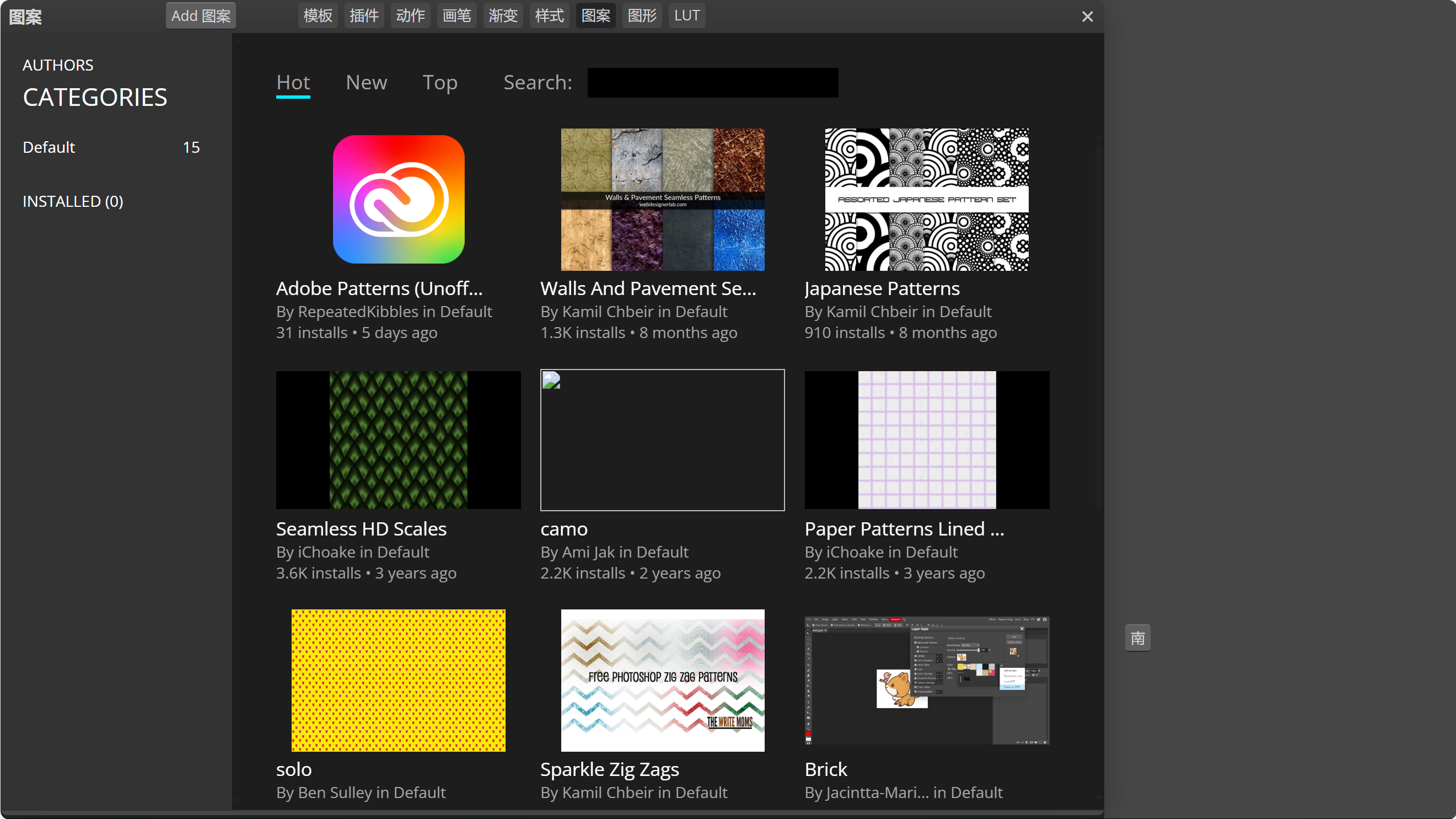Click the Adobe Creative Cloud icon thumbnail

399,199
